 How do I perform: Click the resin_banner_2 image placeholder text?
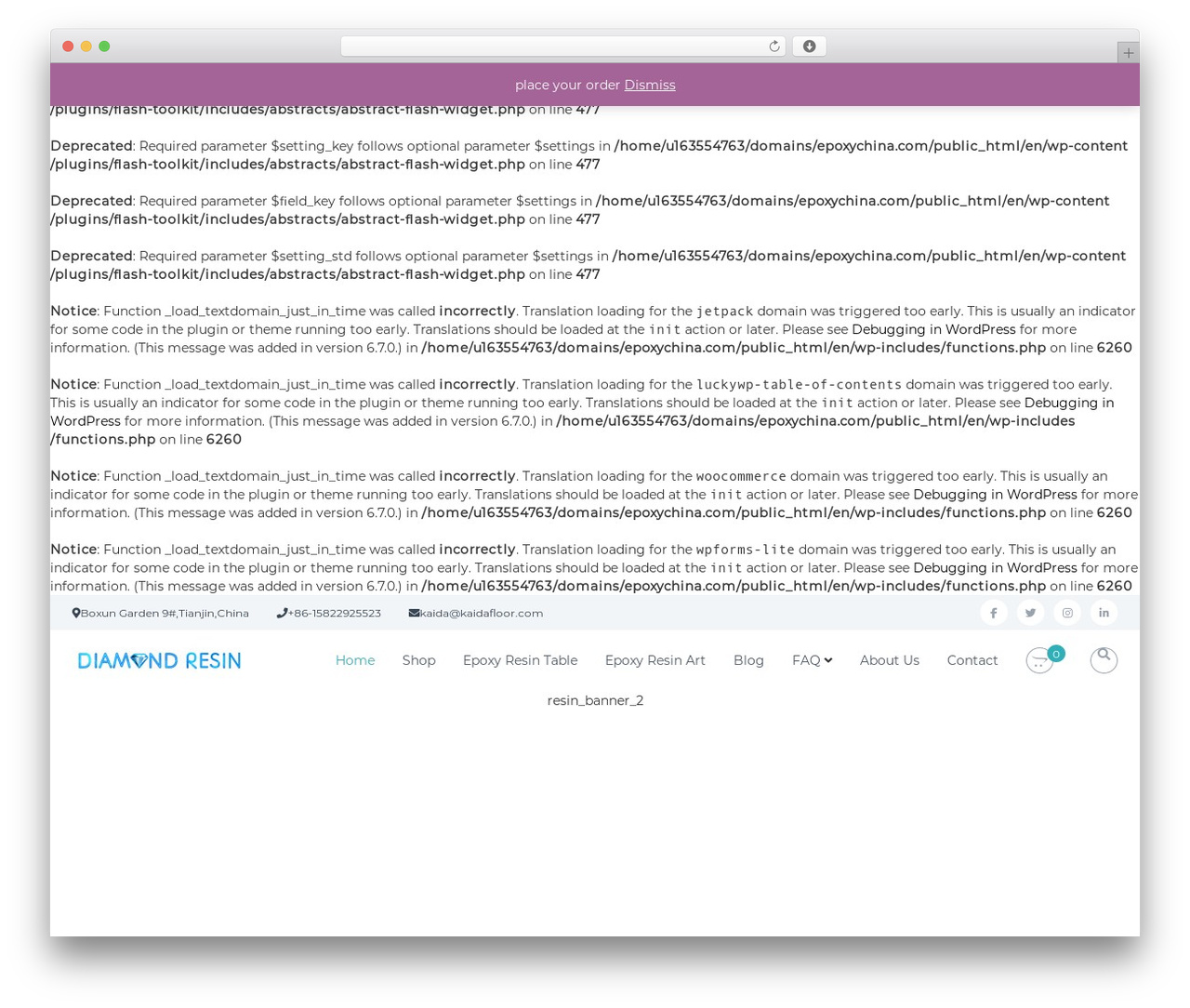tap(595, 700)
